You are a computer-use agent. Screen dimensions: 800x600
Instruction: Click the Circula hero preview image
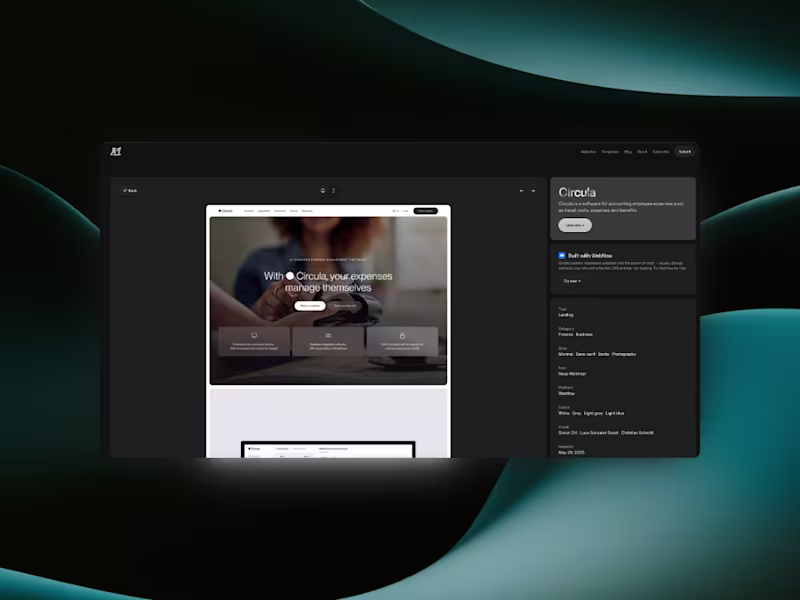[x=328, y=301]
